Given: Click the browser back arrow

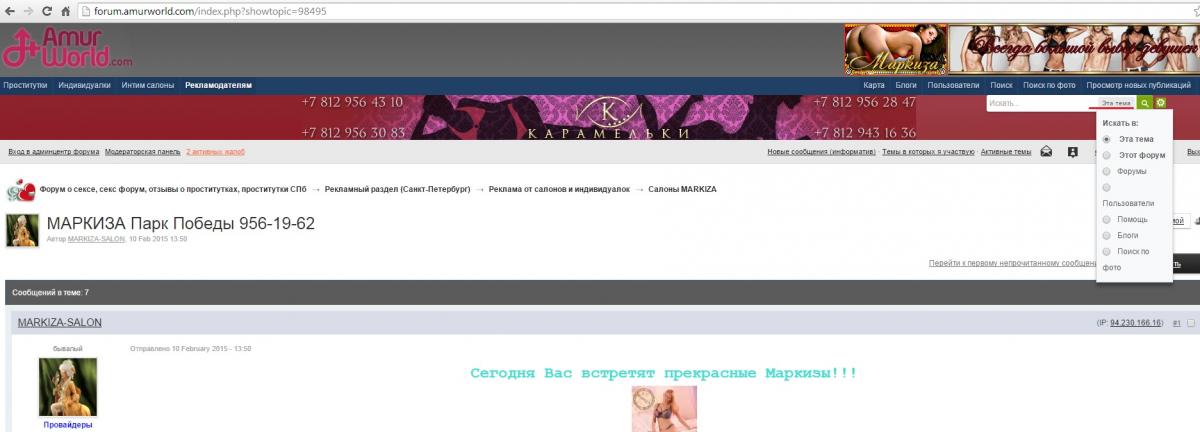Looking at the screenshot, I should pos(8,12).
